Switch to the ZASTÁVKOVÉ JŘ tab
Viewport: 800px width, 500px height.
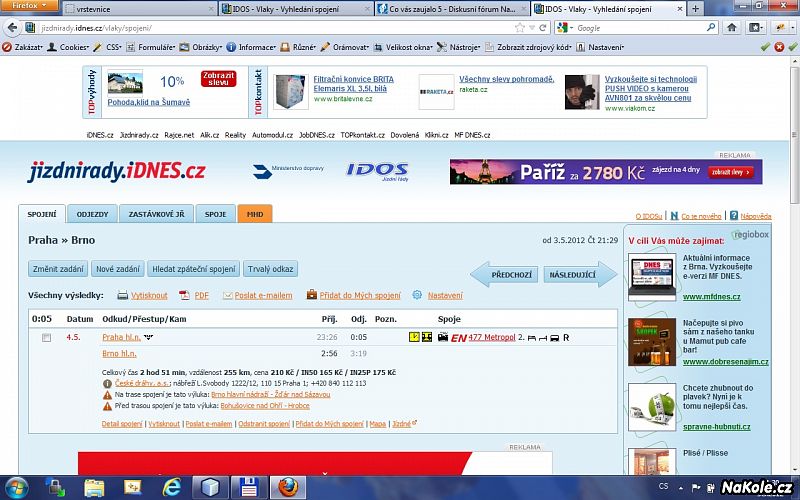point(156,214)
